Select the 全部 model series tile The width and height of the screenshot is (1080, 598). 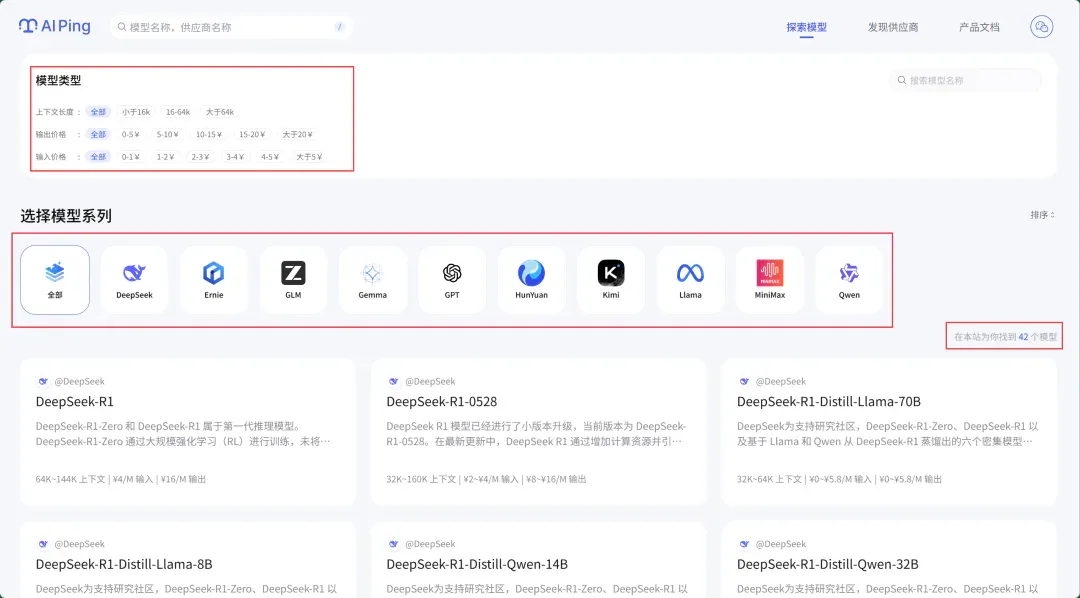55,280
